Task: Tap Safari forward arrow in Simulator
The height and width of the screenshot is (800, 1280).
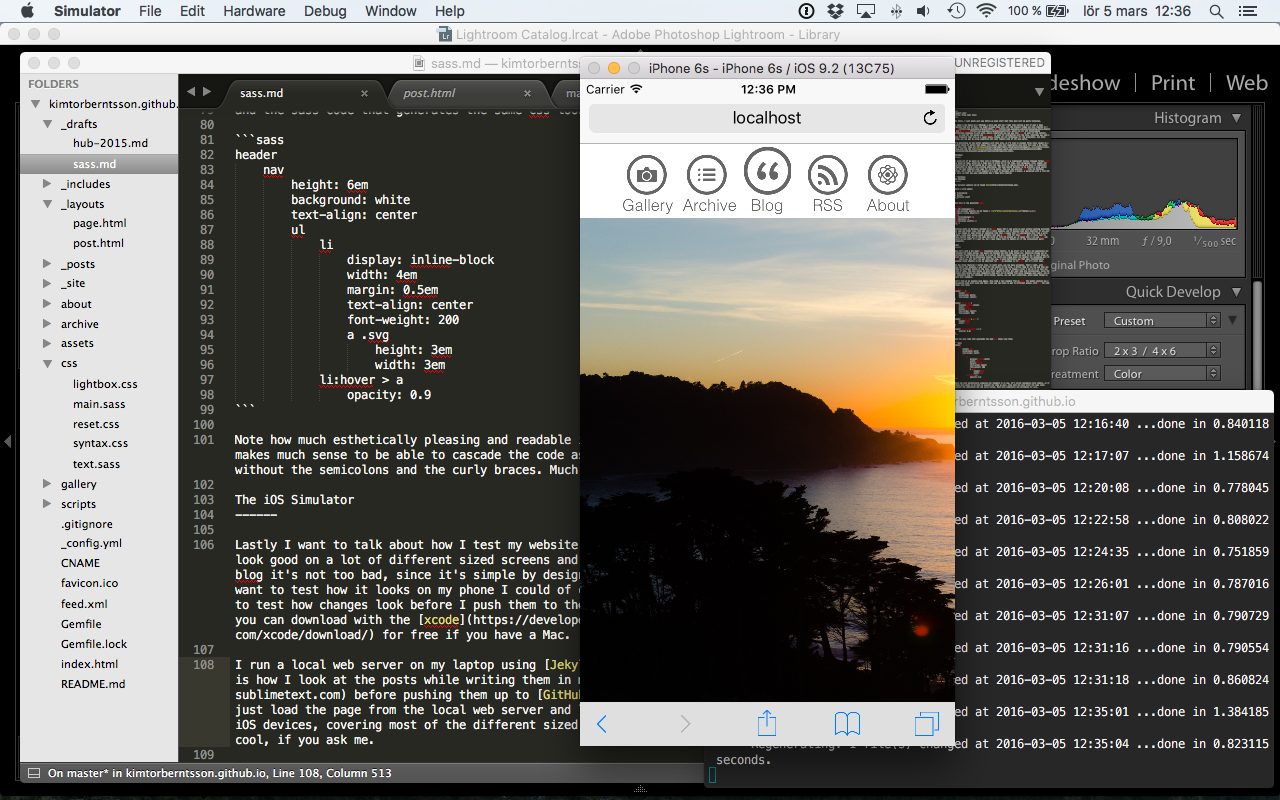Action: click(685, 723)
